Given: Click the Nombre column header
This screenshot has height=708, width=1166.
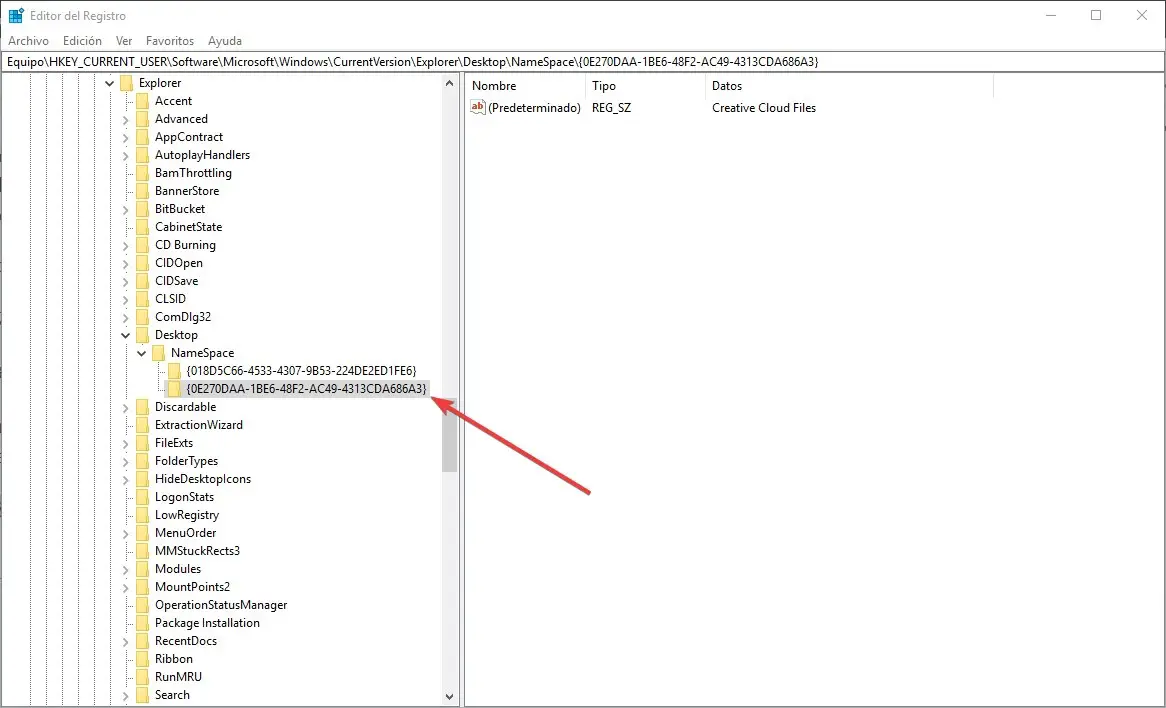Looking at the screenshot, I should pos(526,86).
